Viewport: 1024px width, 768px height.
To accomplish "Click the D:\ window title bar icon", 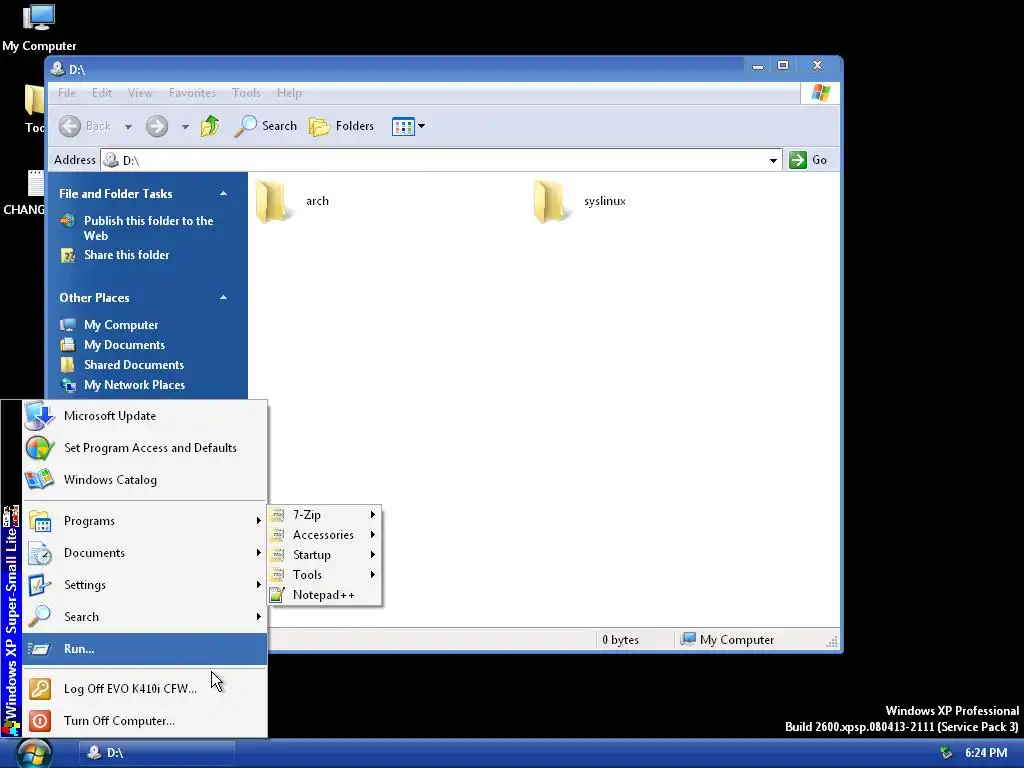I will point(57,69).
